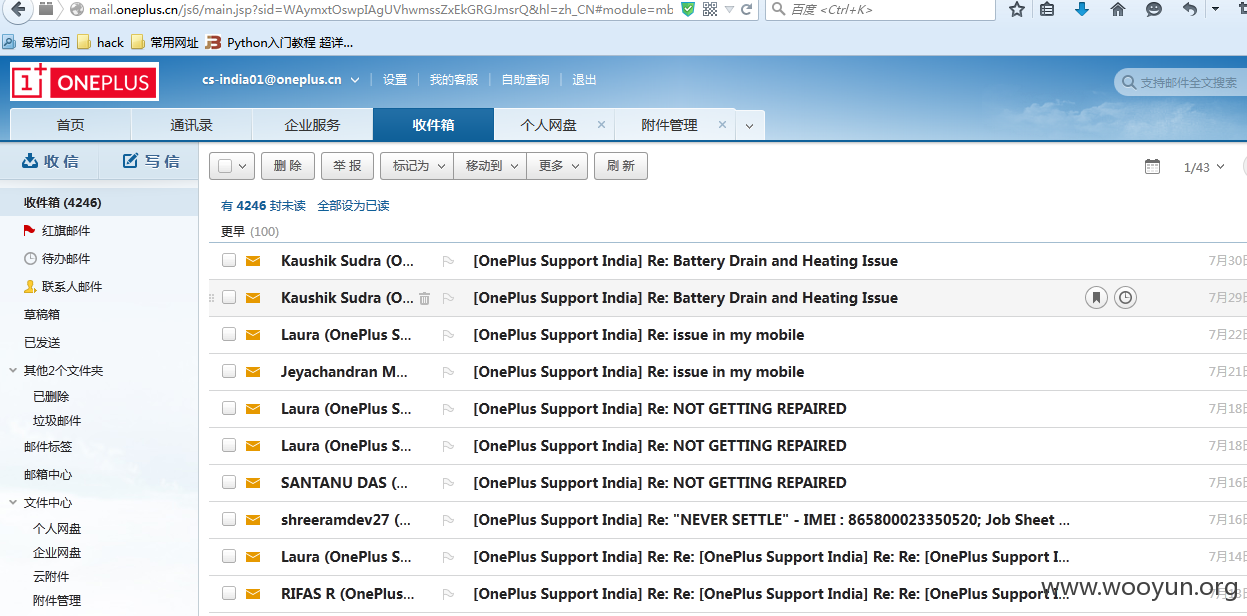Check the Laura 'issue in my mobile' checkbox
The image size is (1247, 616).
coord(229,334)
